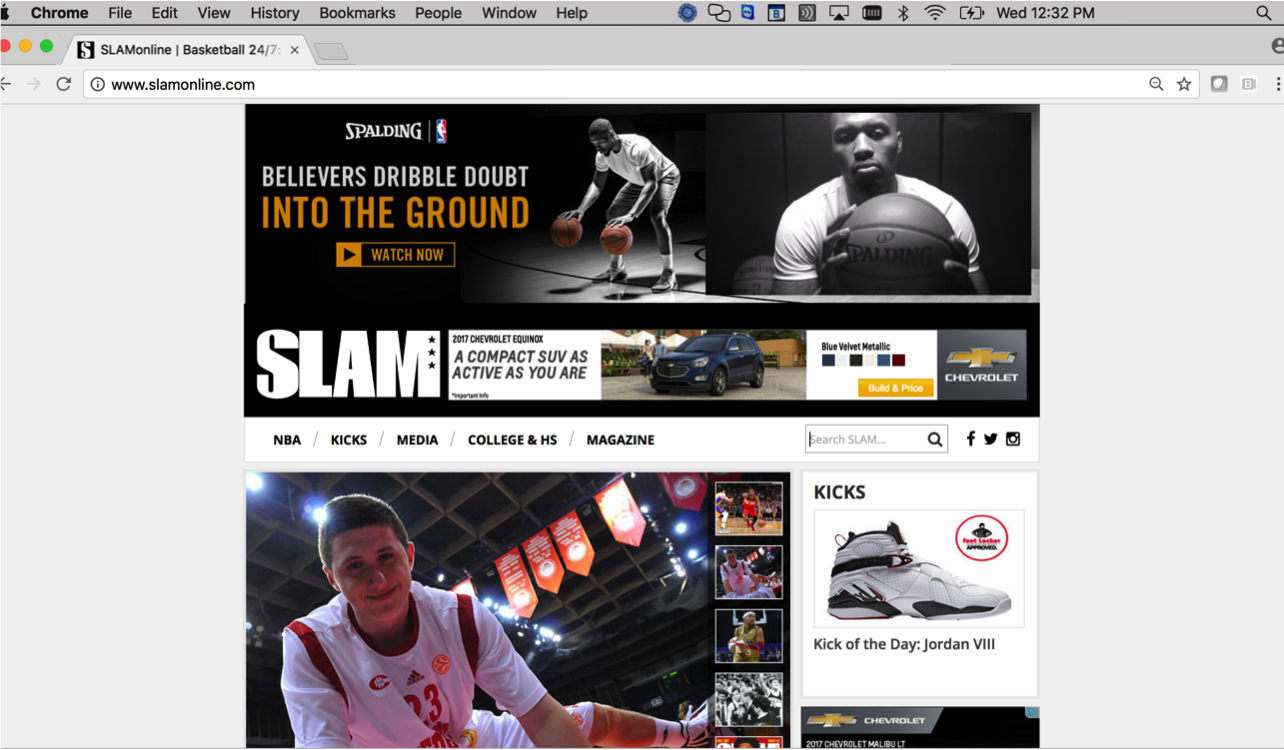1284x750 pixels.
Task: Bookmark this page with the star icon
Action: [x=1184, y=84]
